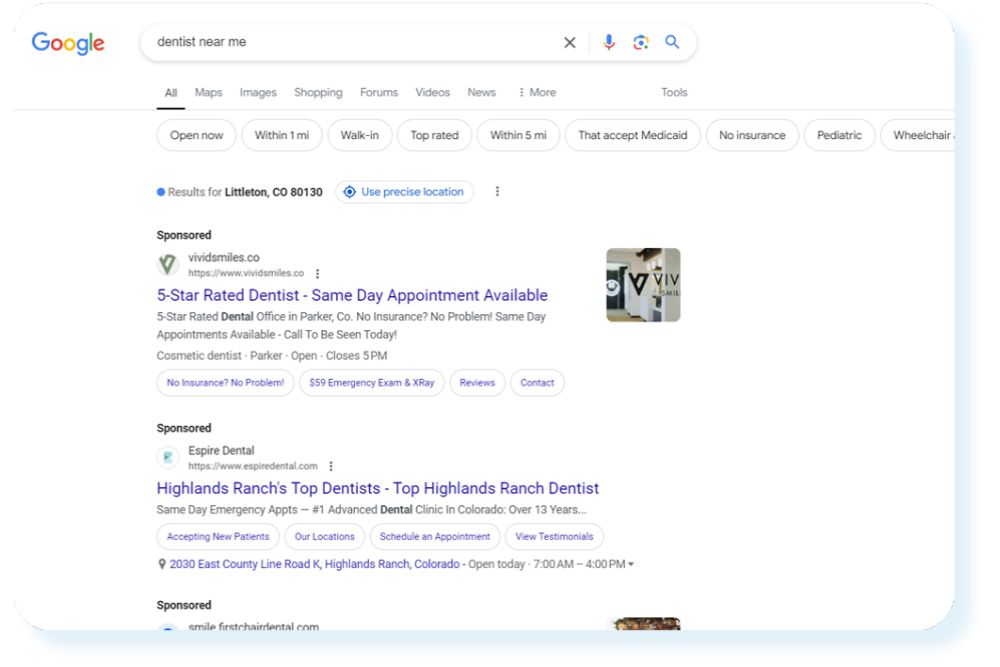Expand Espire Dental opening hours dropdown arrow
The width and height of the screenshot is (1000, 667).
[x=631, y=564]
